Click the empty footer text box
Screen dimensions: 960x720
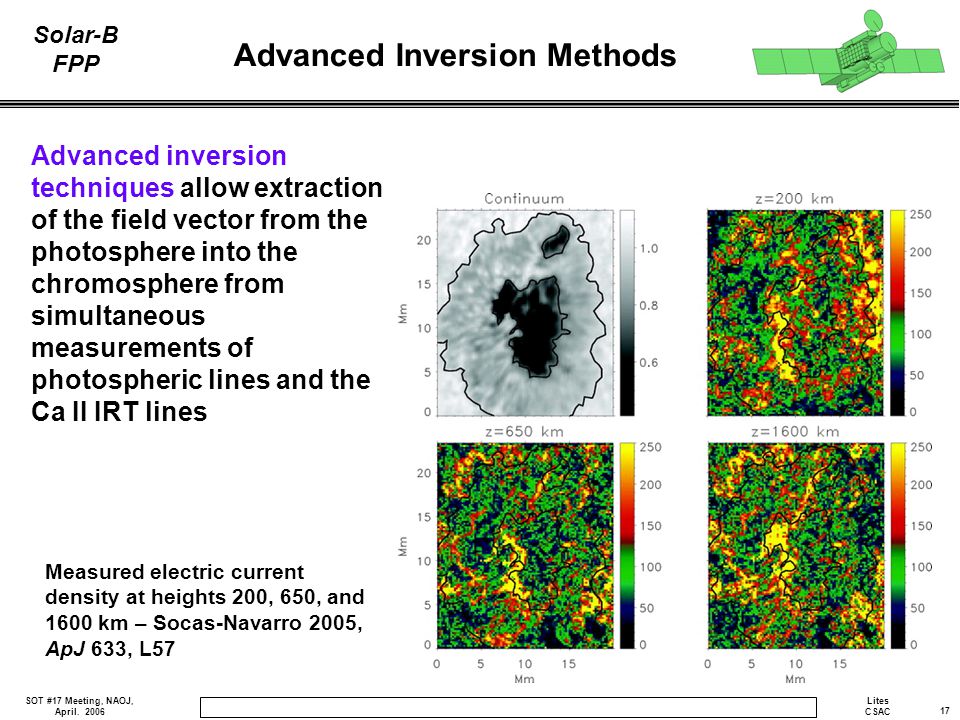[x=508, y=707]
